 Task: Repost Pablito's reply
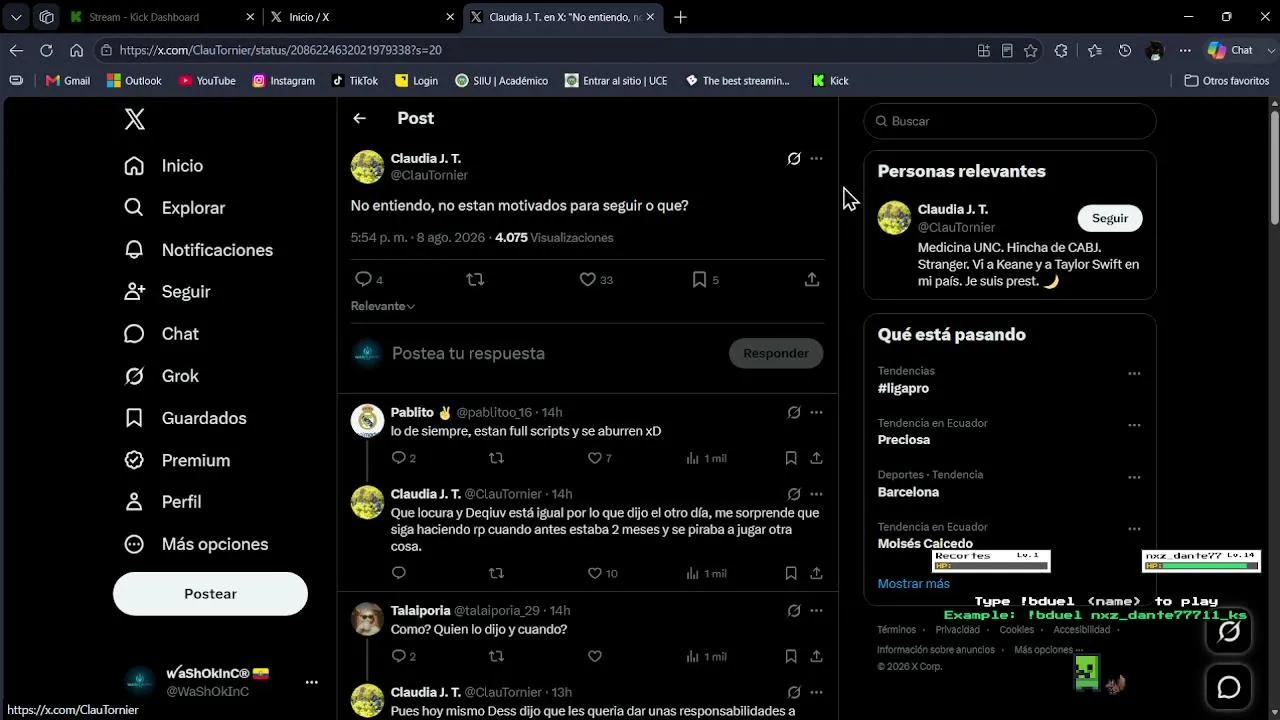click(496, 458)
